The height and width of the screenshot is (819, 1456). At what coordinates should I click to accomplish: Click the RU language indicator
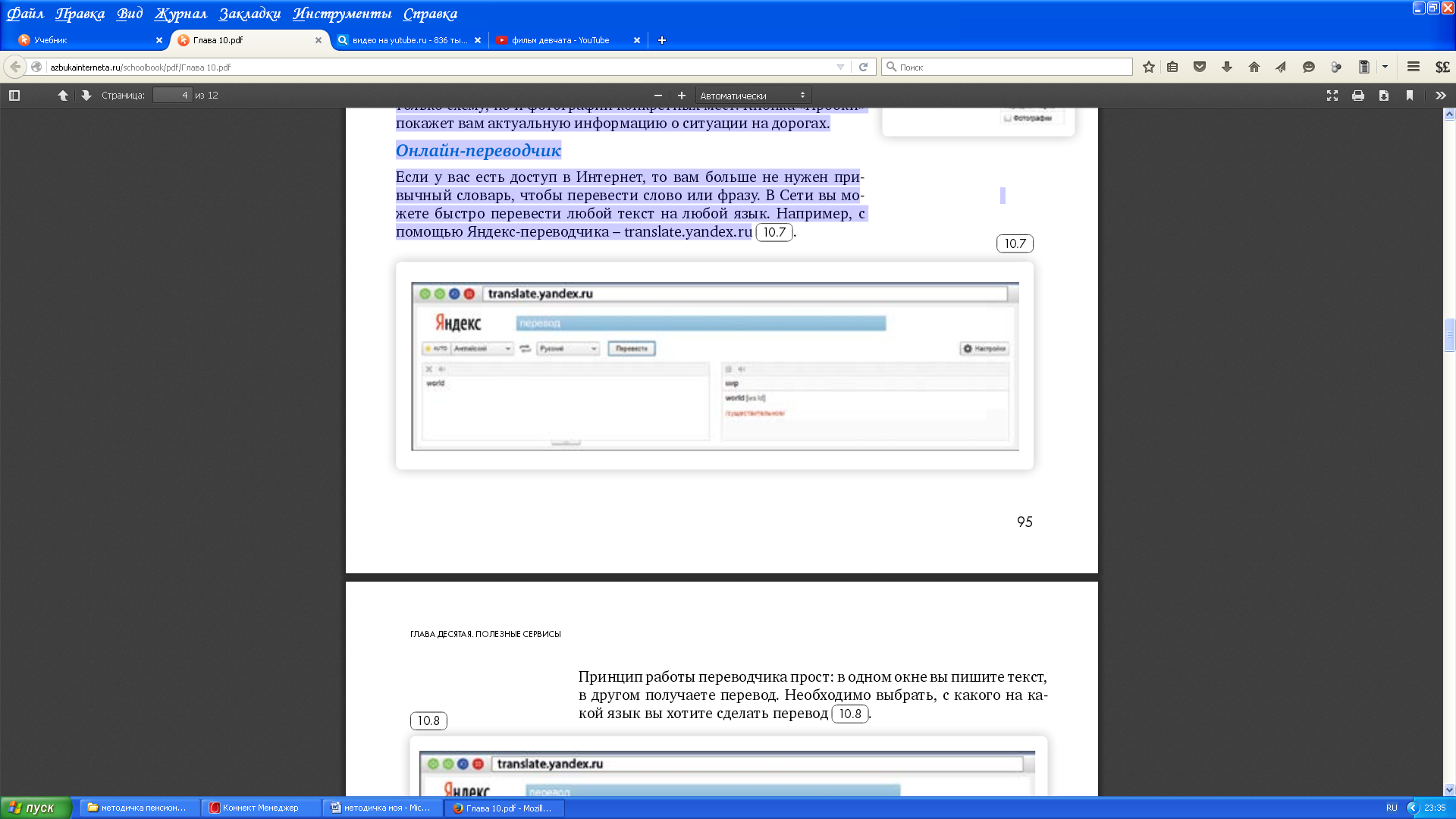(1392, 808)
